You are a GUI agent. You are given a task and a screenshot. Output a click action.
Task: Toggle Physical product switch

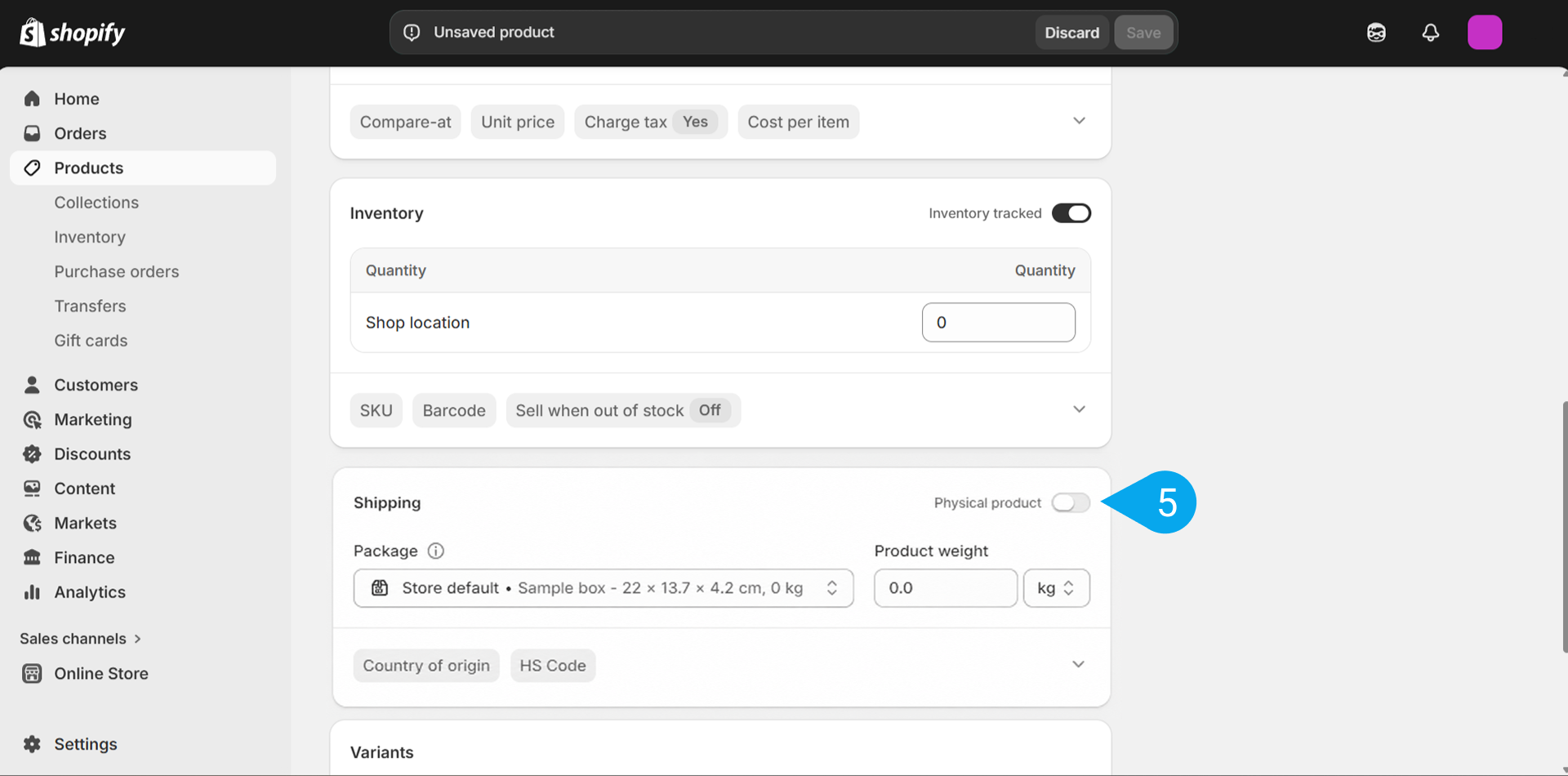coord(1071,502)
